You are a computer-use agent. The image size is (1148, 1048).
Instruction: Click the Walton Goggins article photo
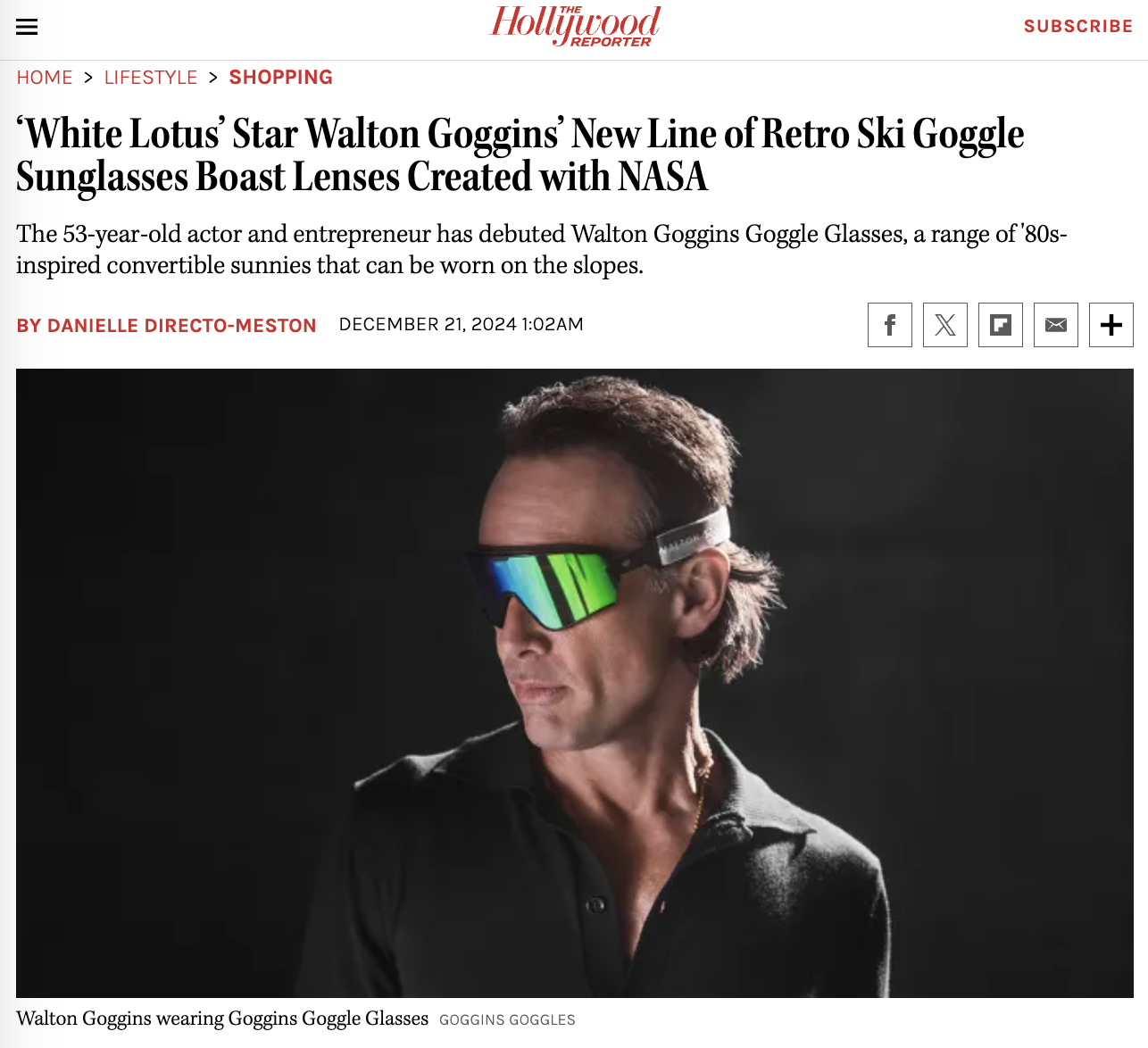[x=575, y=683]
